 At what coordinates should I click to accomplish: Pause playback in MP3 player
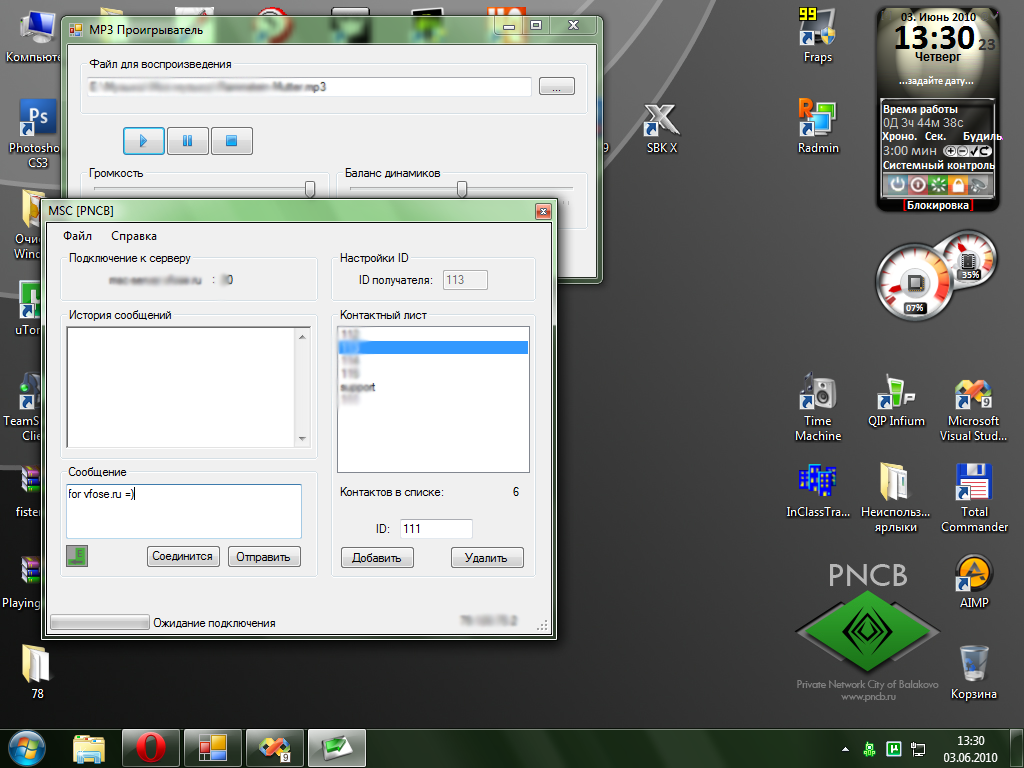point(187,141)
